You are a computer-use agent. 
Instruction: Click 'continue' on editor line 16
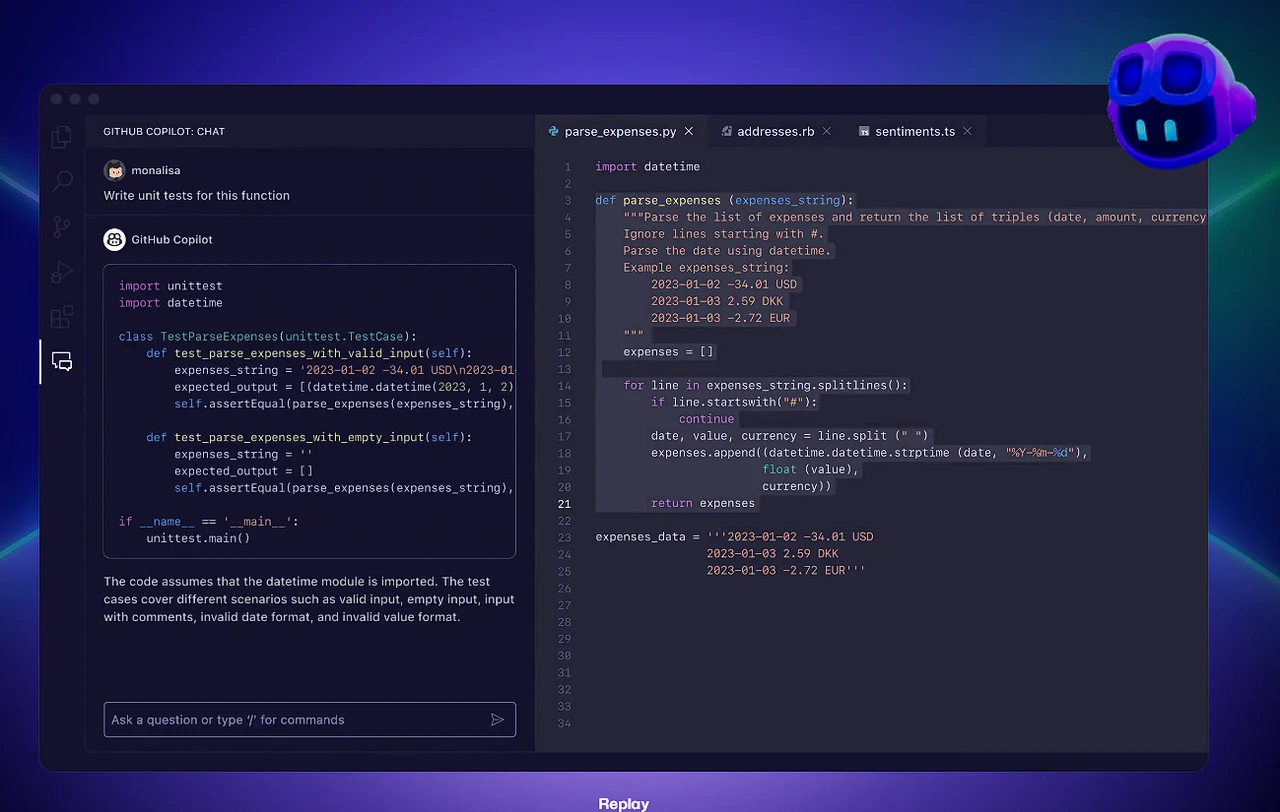707,419
